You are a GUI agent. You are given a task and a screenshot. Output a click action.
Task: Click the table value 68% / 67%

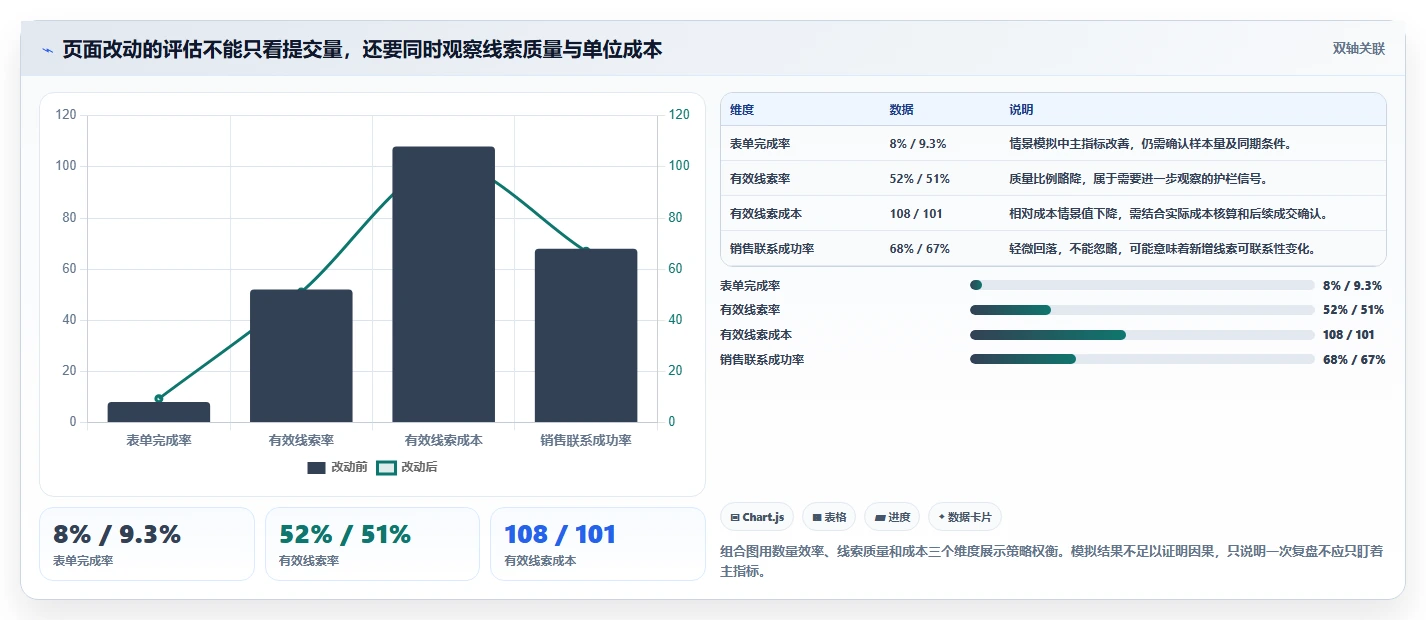pos(919,249)
